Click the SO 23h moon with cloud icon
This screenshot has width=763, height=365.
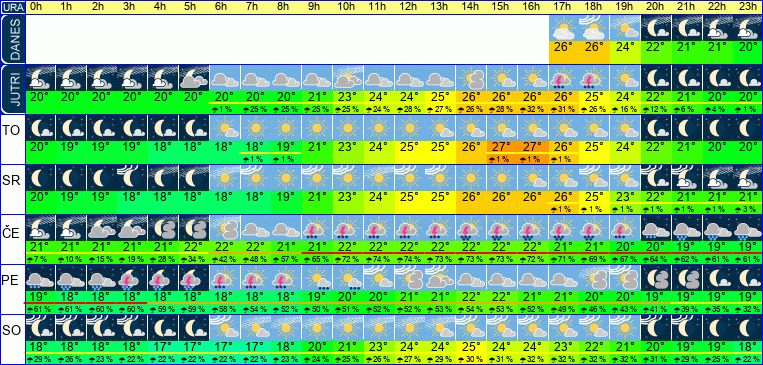(747, 329)
